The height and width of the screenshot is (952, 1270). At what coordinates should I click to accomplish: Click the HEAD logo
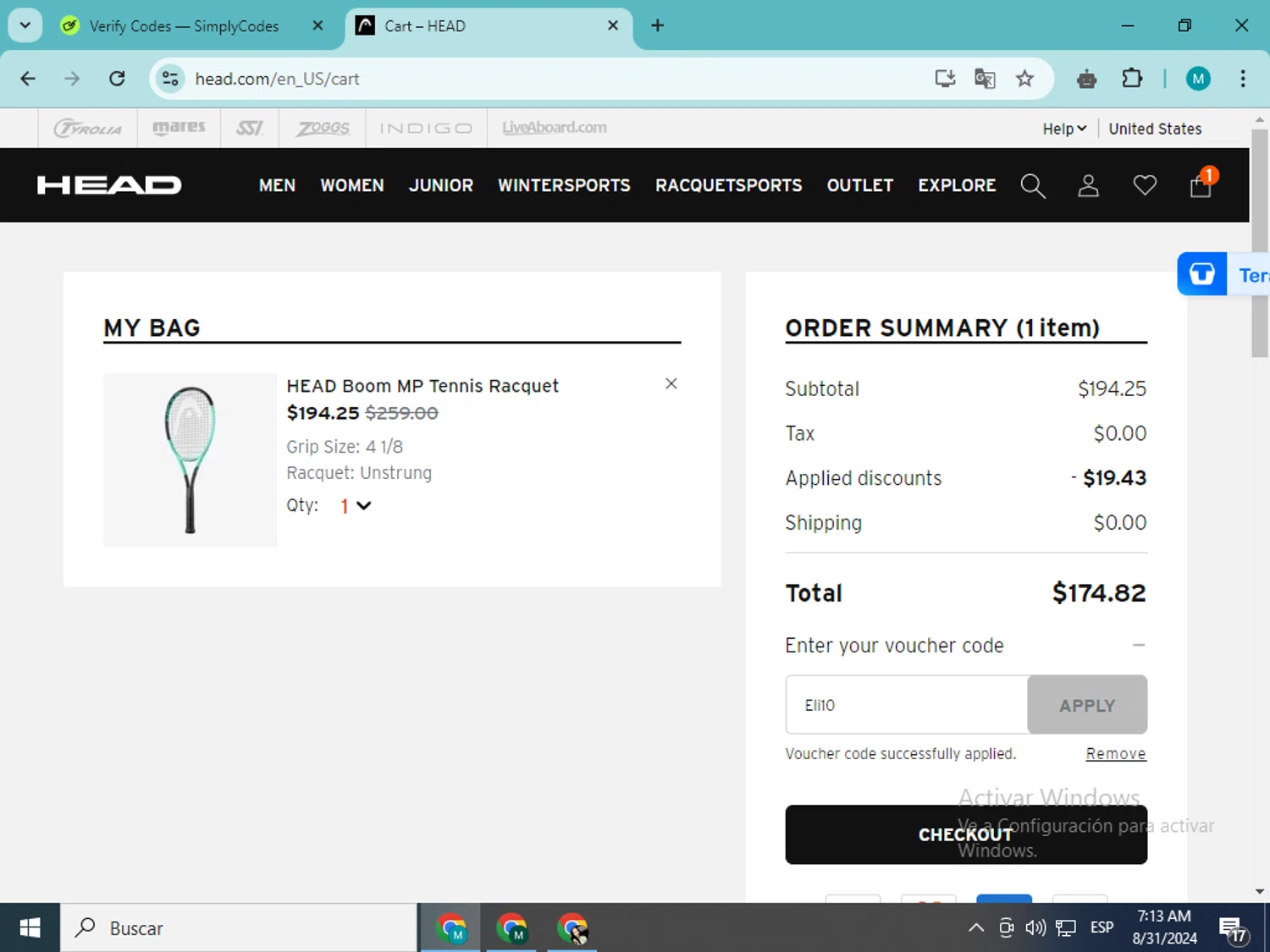[109, 184]
